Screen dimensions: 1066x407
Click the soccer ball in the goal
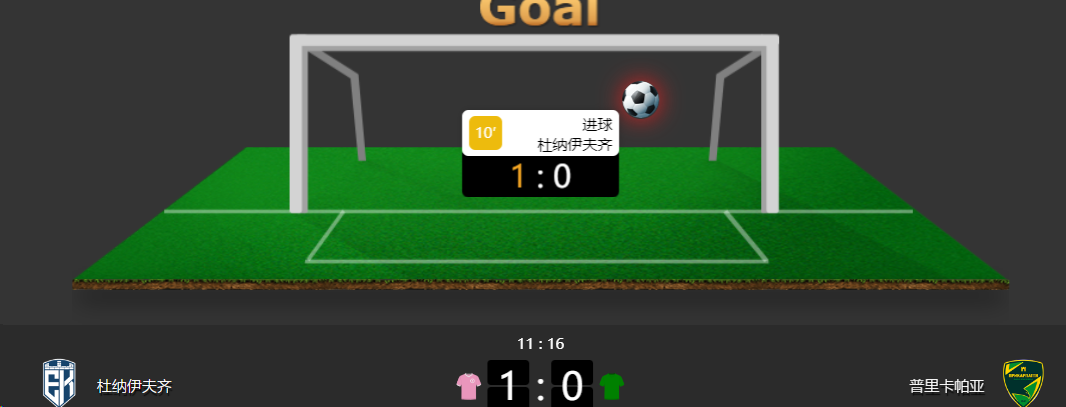[x=640, y=99]
